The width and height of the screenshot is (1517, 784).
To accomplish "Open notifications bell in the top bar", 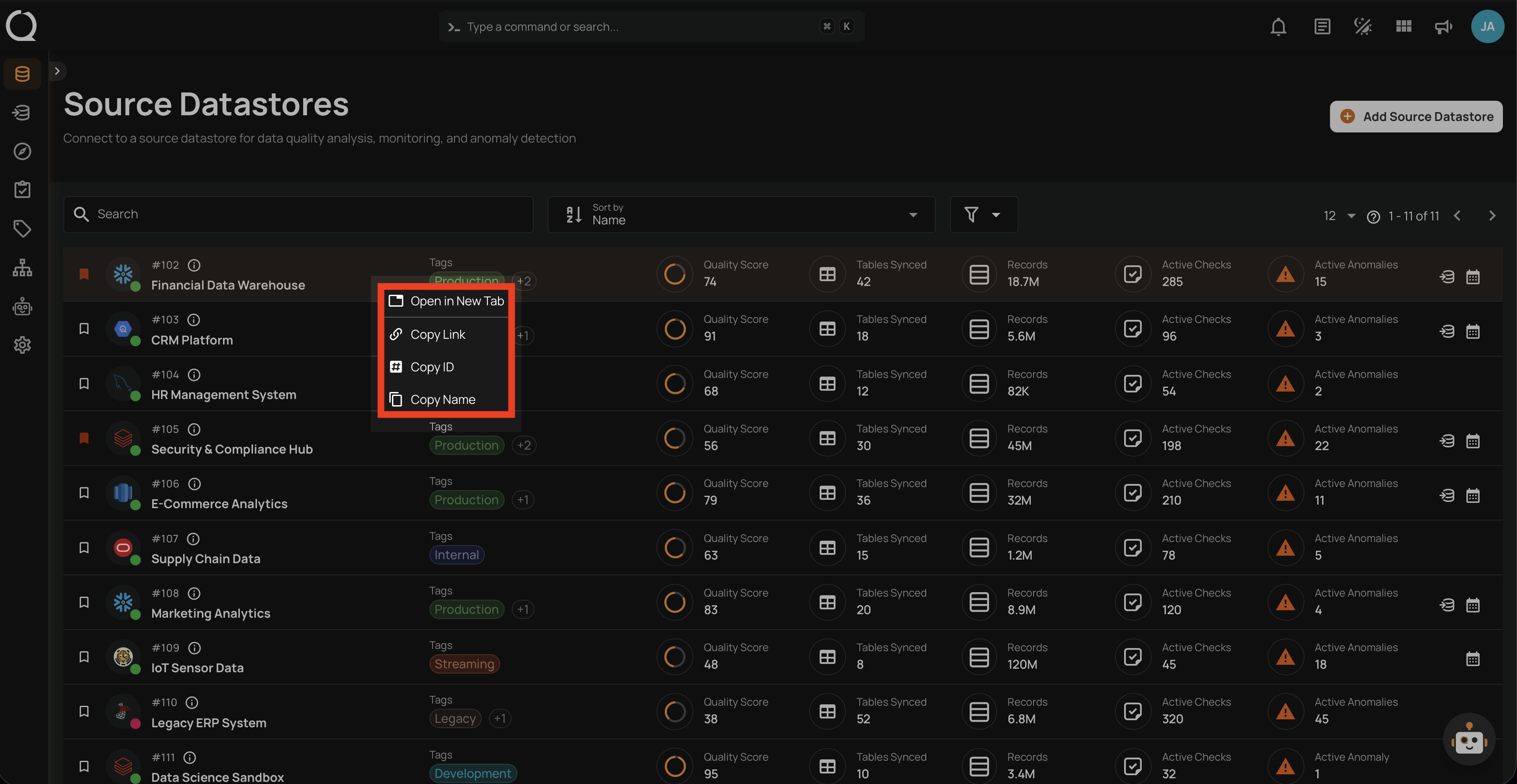I will (1278, 26).
